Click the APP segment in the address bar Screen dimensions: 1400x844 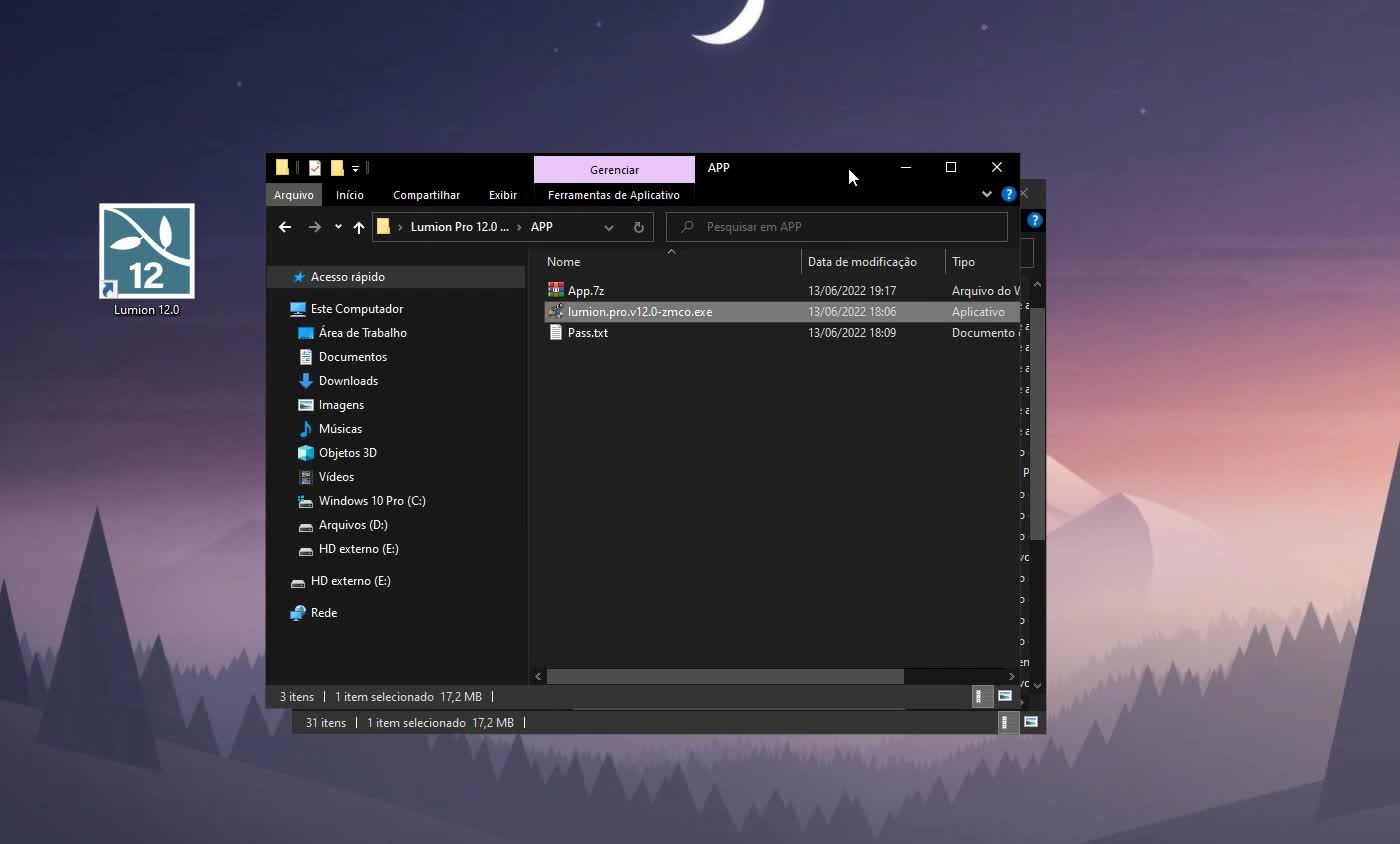coord(542,227)
